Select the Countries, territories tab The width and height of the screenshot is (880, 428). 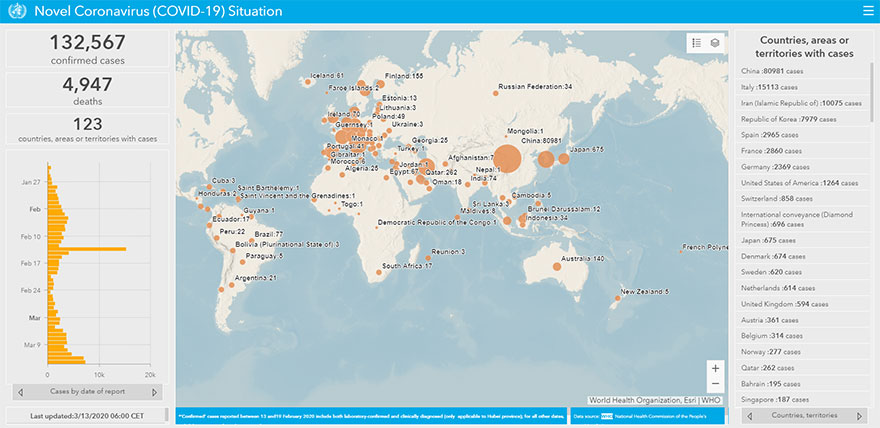803,414
